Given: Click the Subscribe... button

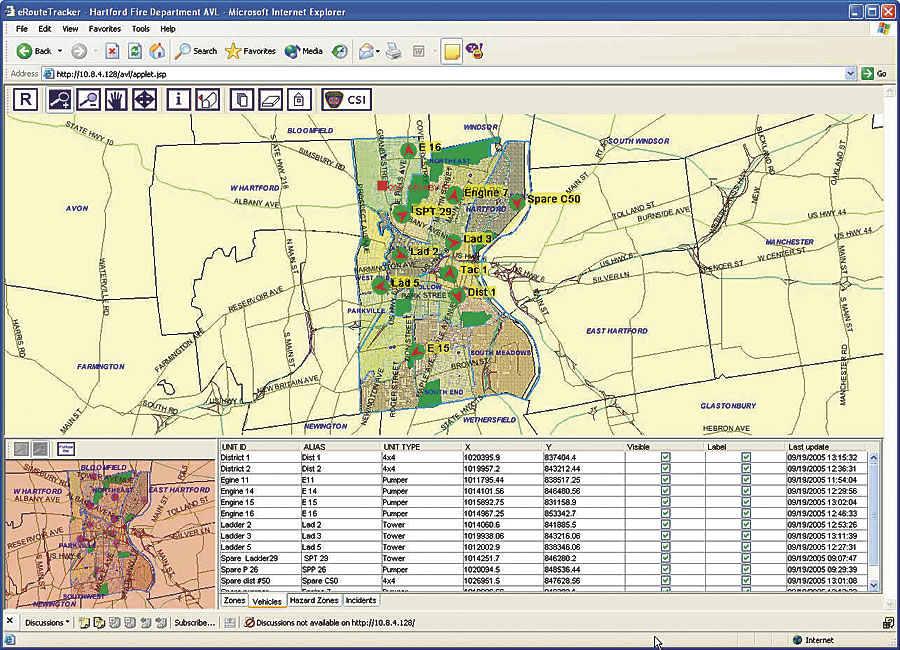Looking at the screenshot, I should coord(194,622).
